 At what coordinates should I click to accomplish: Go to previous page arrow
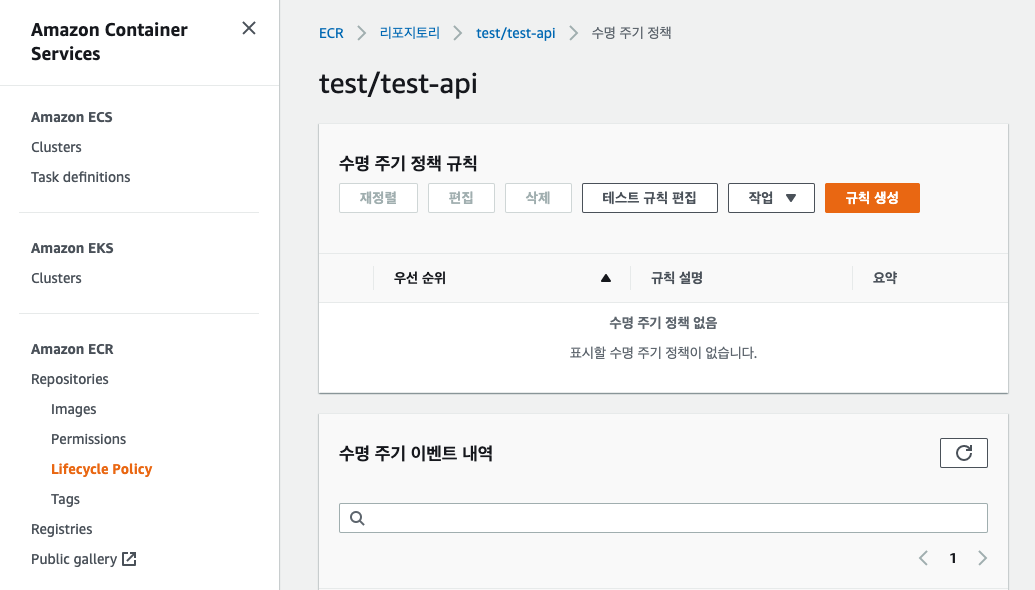pyautogui.click(x=923, y=558)
